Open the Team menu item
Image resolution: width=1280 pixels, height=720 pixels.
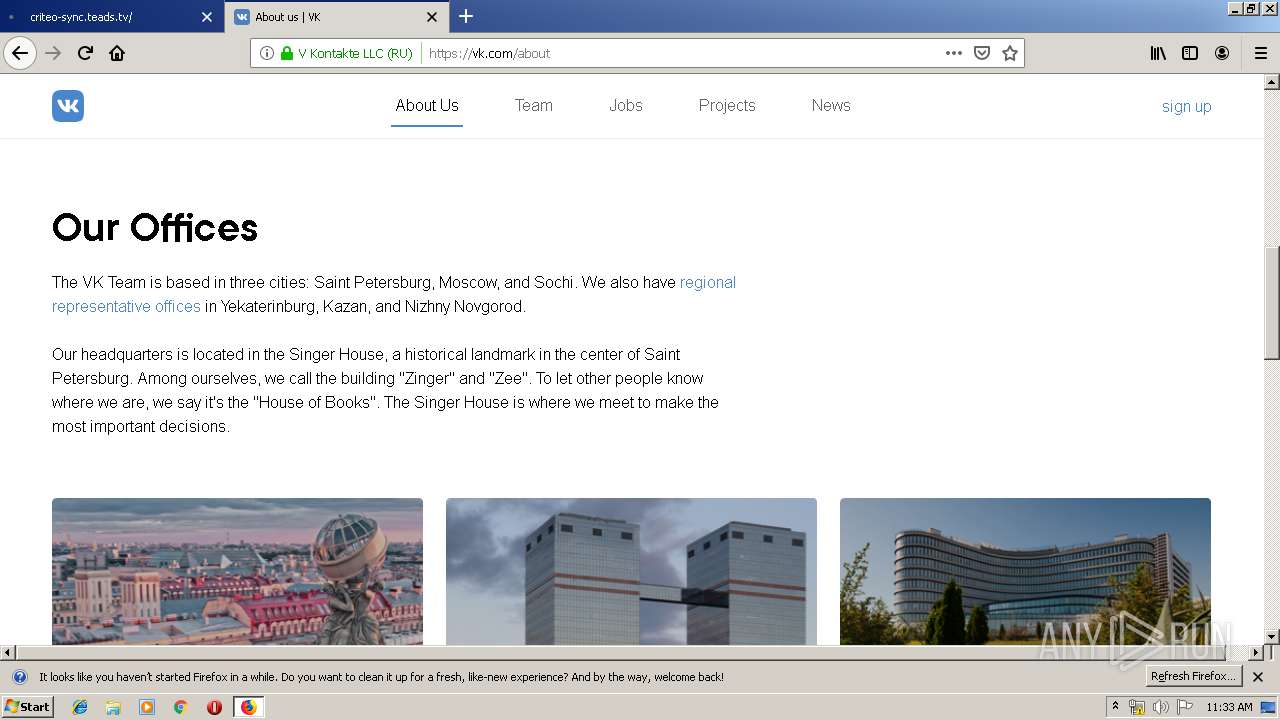(x=534, y=106)
